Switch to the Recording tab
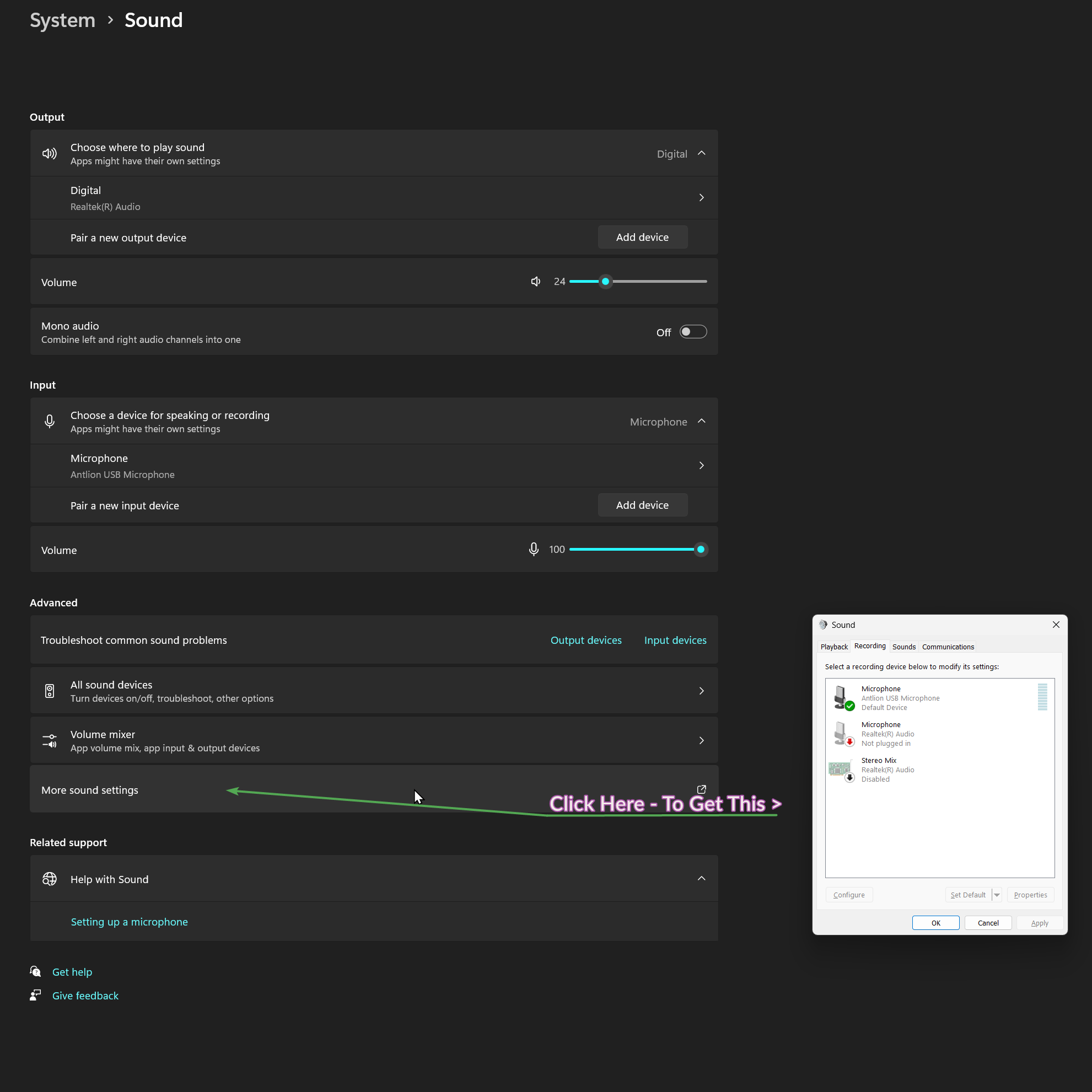The height and width of the screenshot is (1092, 1092). [870, 646]
